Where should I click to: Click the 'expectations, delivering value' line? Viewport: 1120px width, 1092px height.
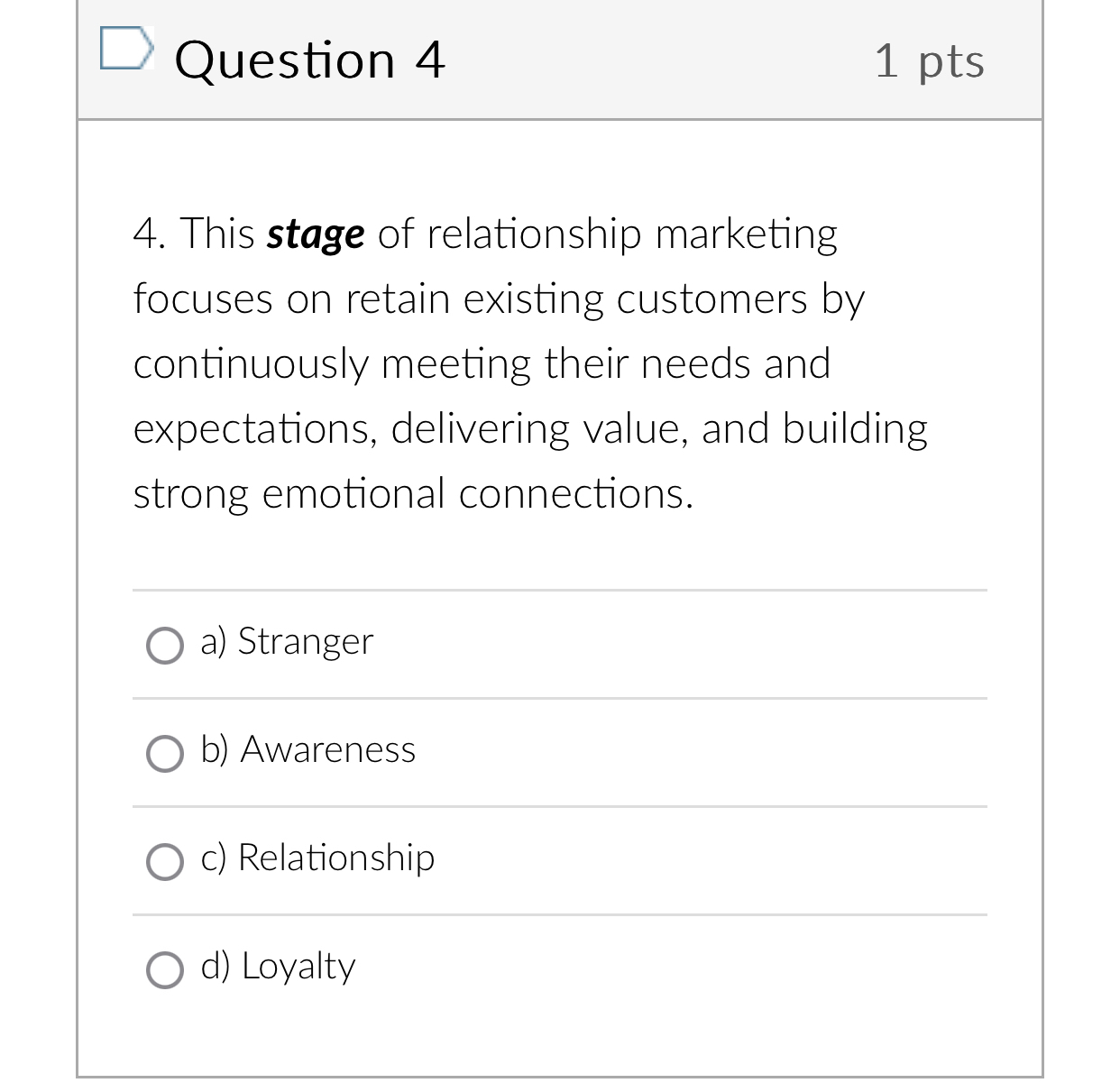click(415, 429)
